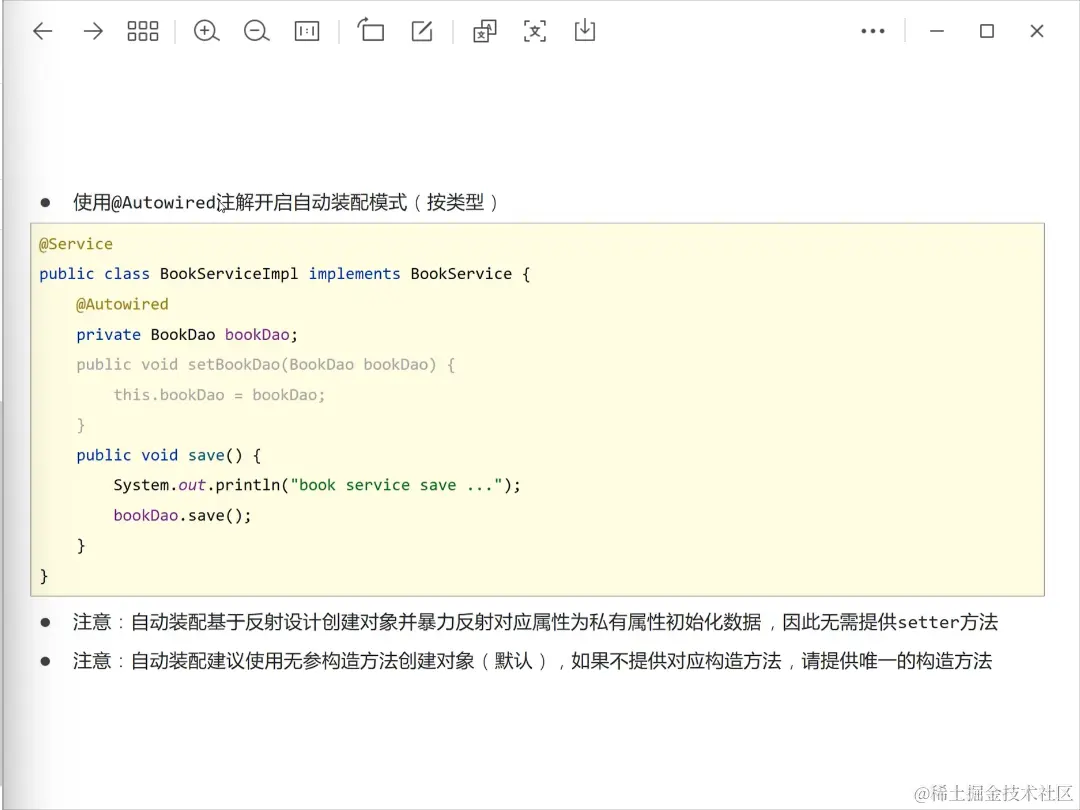The height and width of the screenshot is (810, 1080).
Task: Click the 'bookDao.save();' line
Action: (x=183, y=515)
